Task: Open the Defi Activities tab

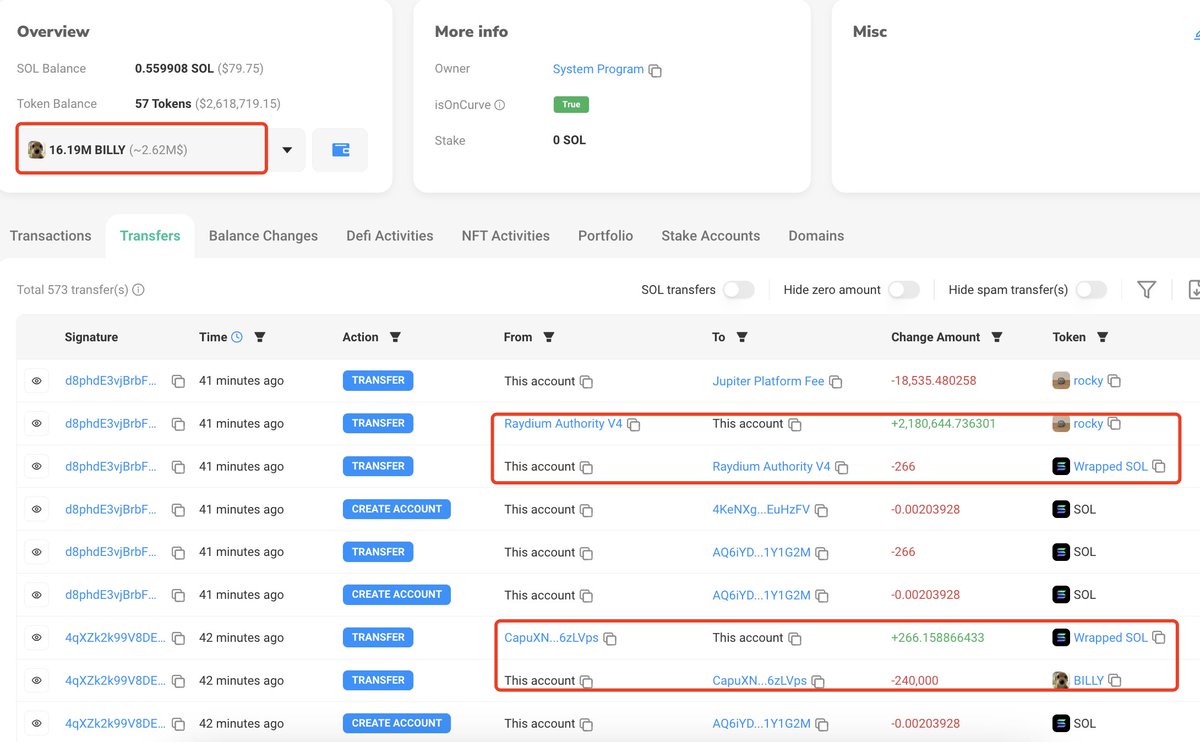Action: coord(389,235)
